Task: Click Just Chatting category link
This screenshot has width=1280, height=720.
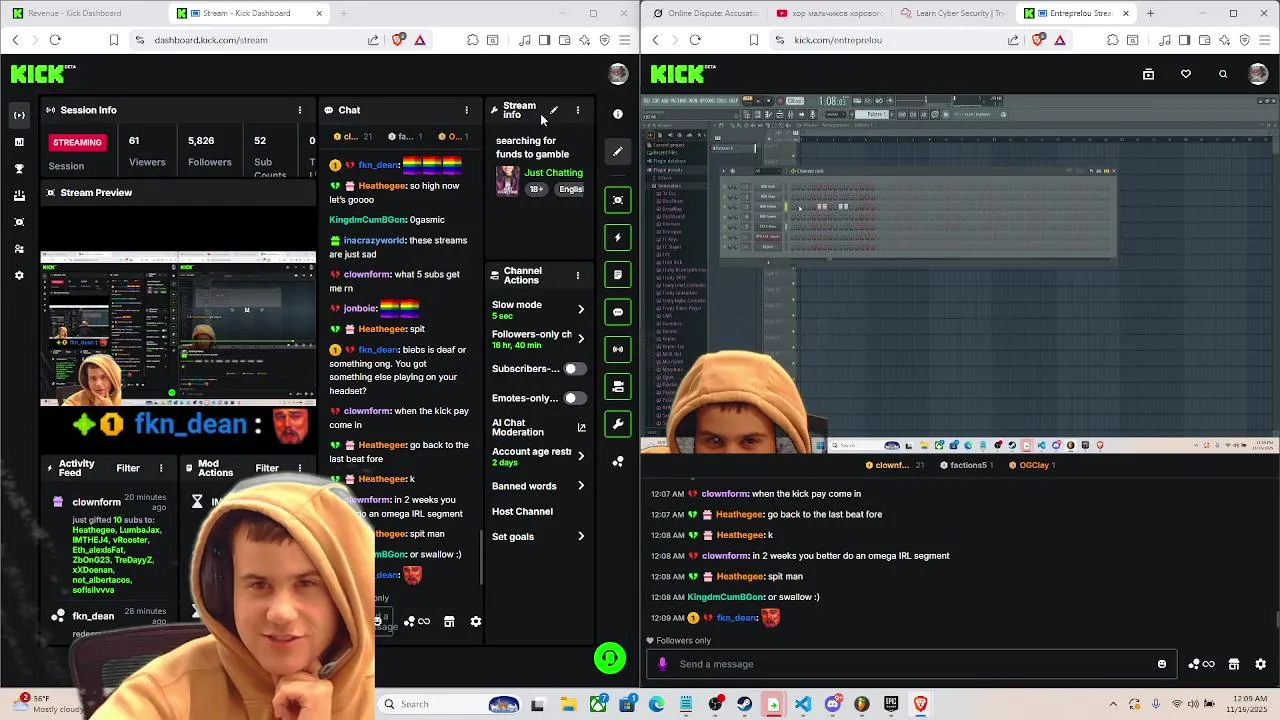Action: pyautogui.click(x=553, y=173)
